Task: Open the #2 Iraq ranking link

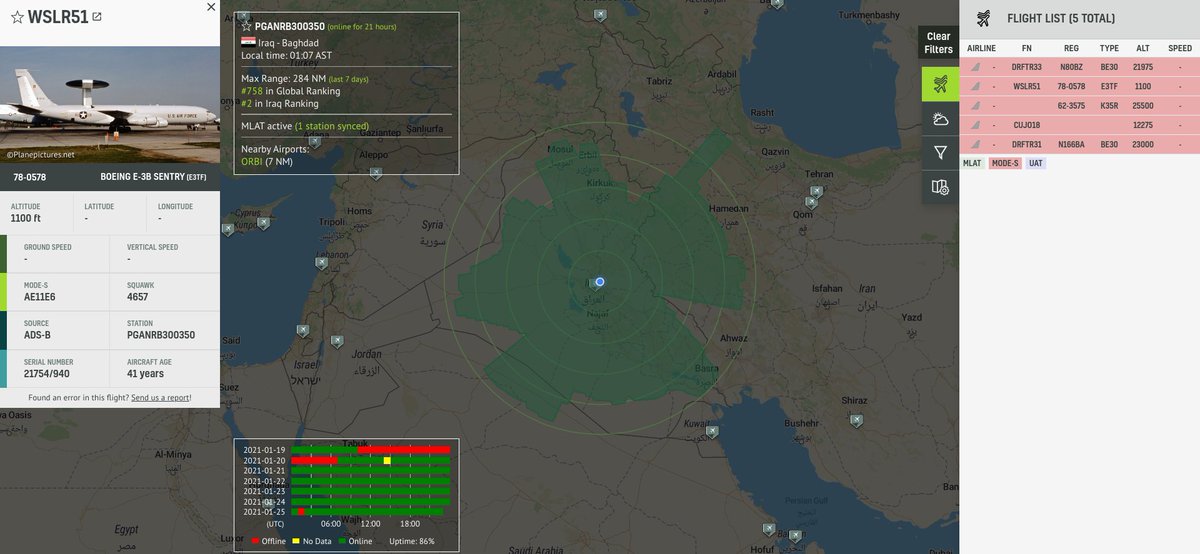Action: tap(247, 103)
